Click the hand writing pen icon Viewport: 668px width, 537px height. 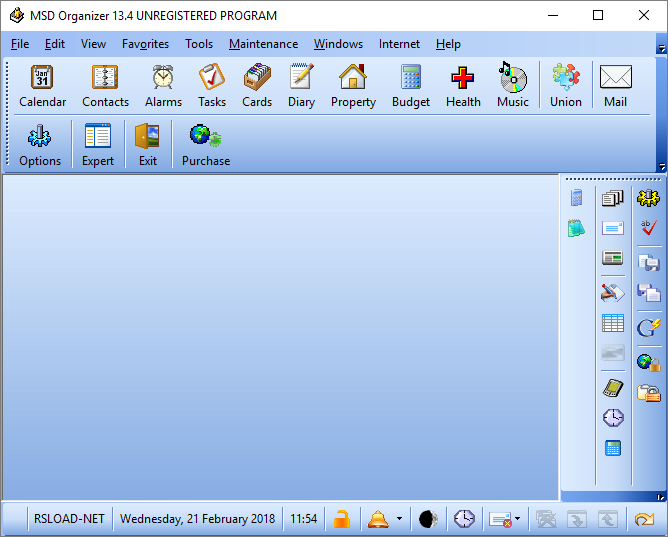pyautogui.click(x=613, y=293)
